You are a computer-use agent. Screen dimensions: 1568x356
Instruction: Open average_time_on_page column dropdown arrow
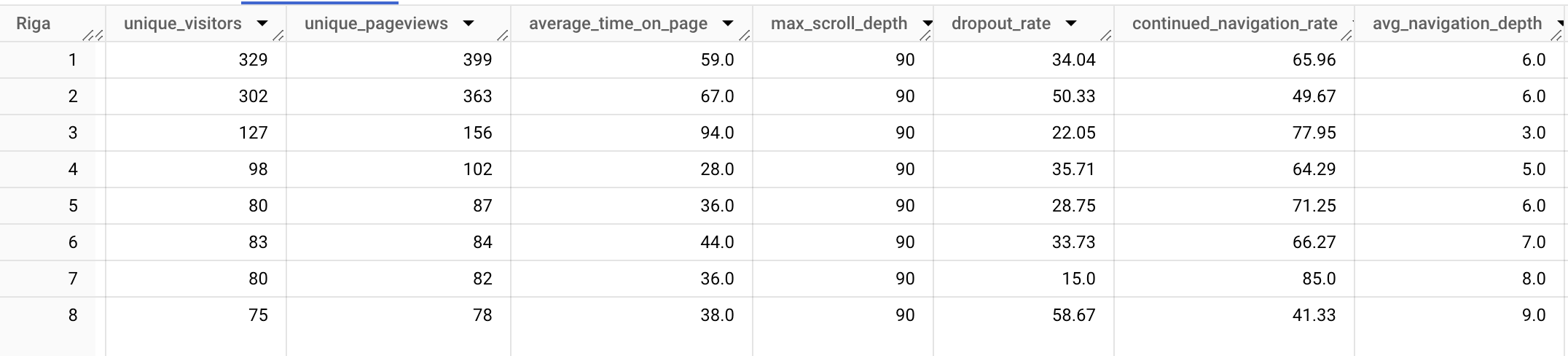[x=727, y=24]
